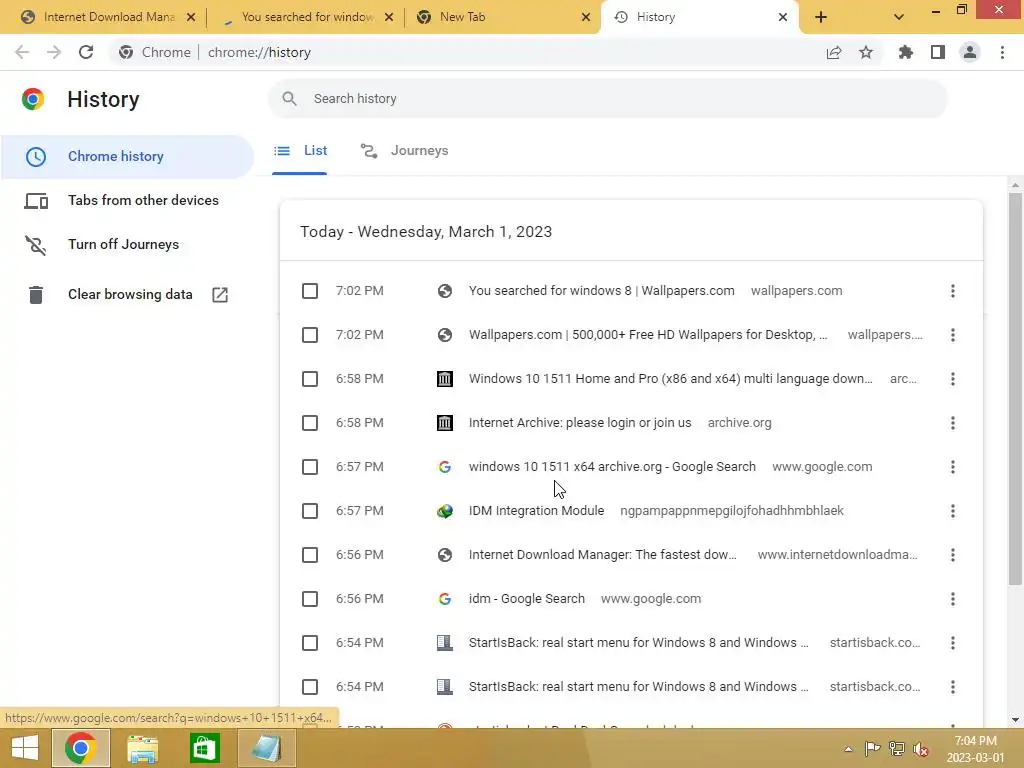Toggle the Chrome side panel icon
Image resolution: width=1024 pixels, height=768 pixels.
point(938,52)
